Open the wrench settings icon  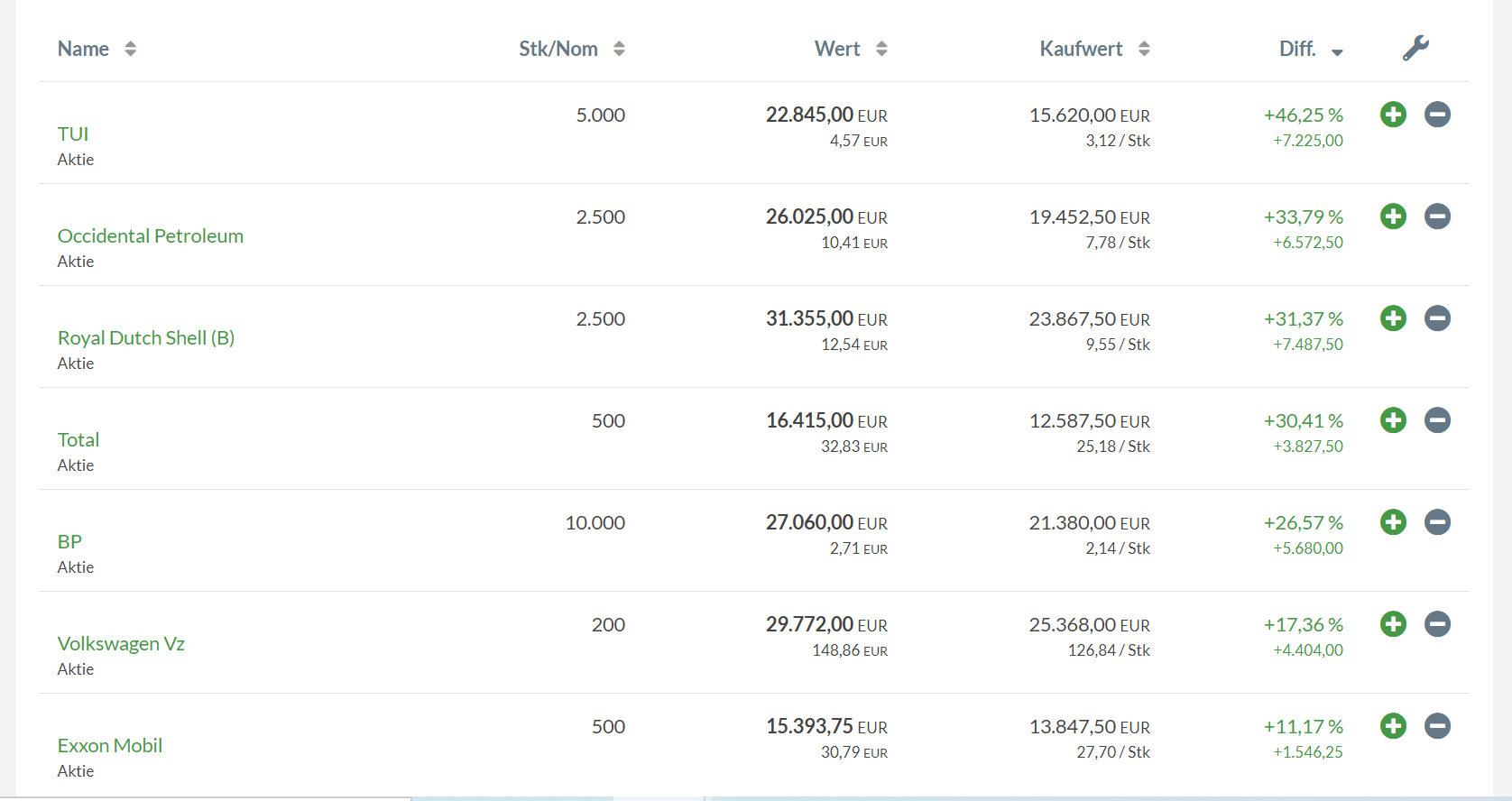(x=1415, y=49)
